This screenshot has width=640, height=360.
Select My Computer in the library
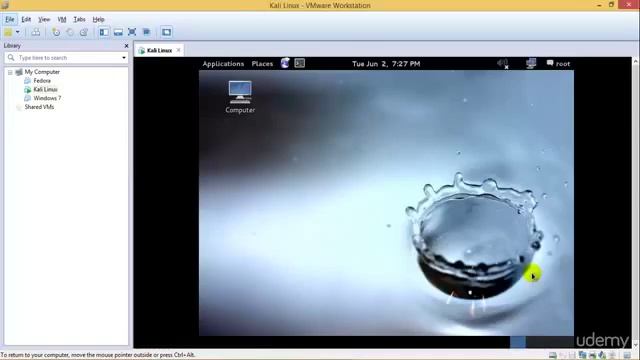[x=42, y=72]
